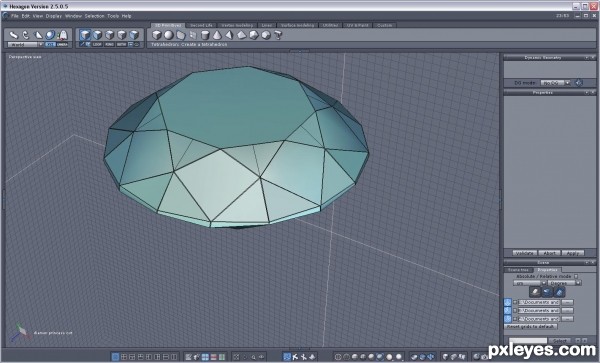This screenshot has height=363, width=600.
Task: Select the Octahedron primitive tool
Action: point(241,35)
